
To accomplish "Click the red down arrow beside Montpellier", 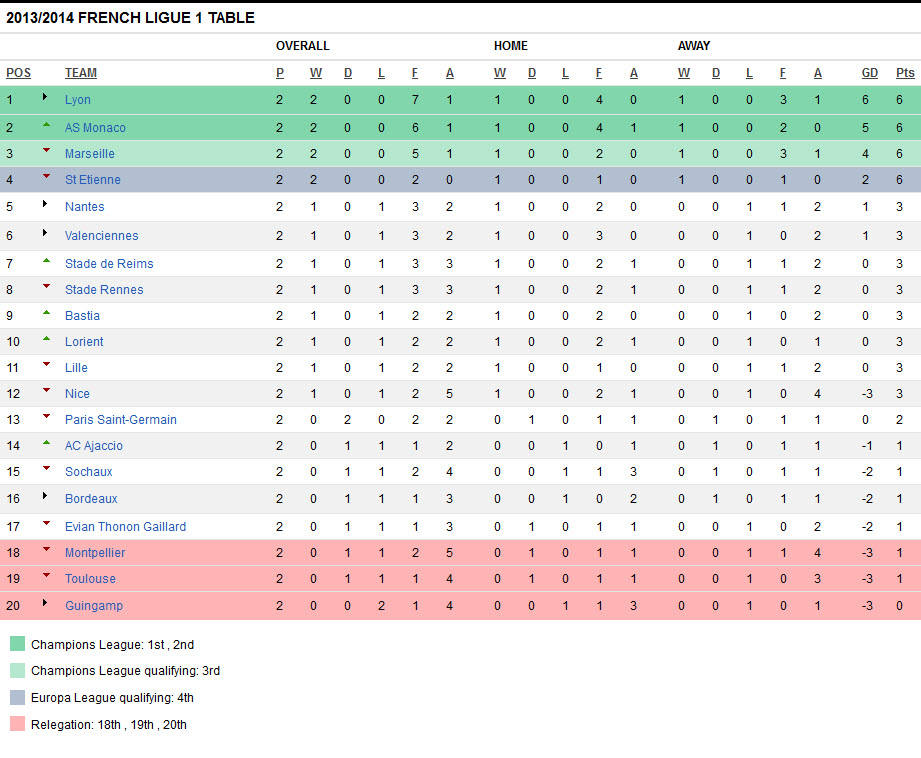I will [46, 550].
